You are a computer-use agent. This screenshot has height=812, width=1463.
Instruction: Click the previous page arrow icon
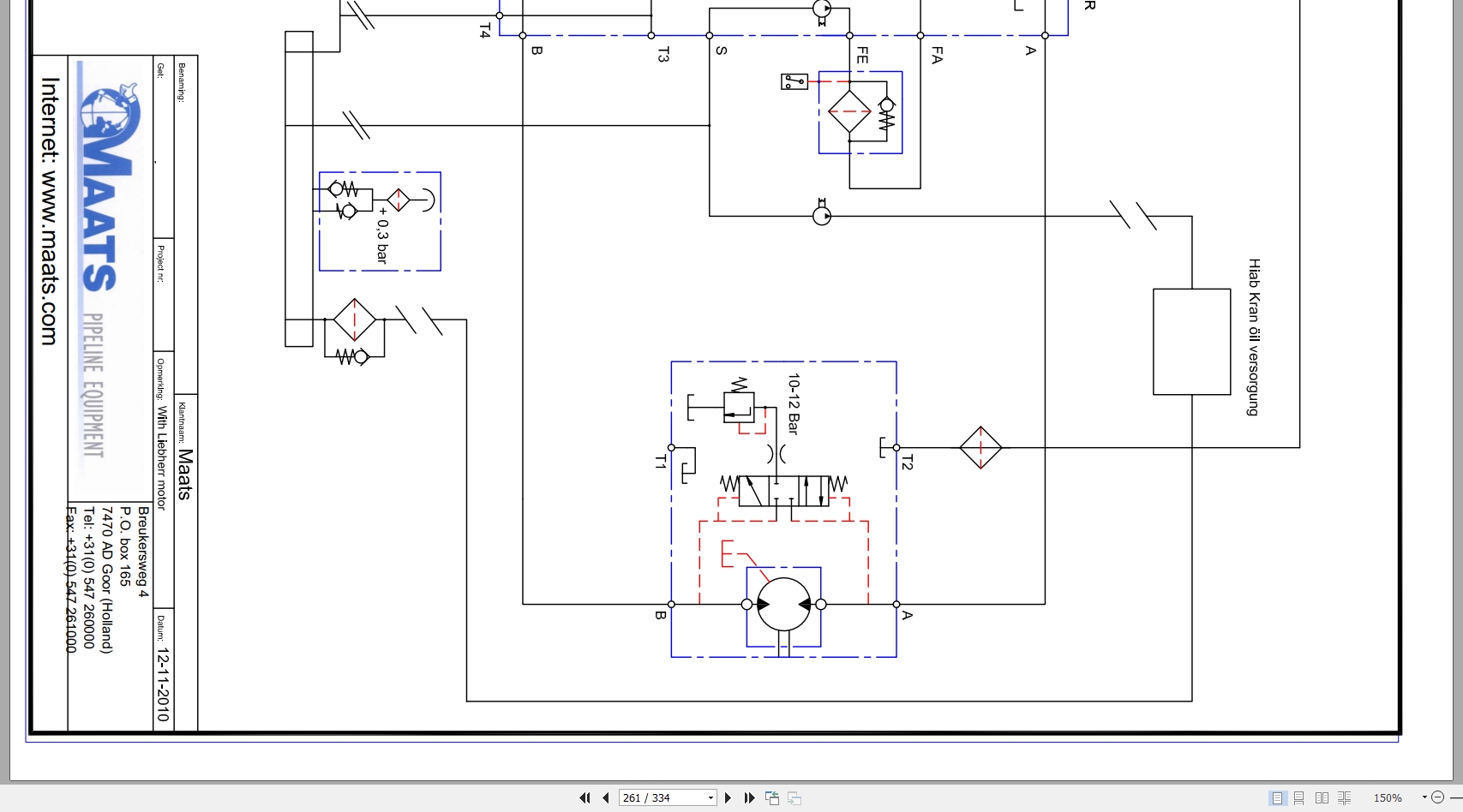(605, 797)
